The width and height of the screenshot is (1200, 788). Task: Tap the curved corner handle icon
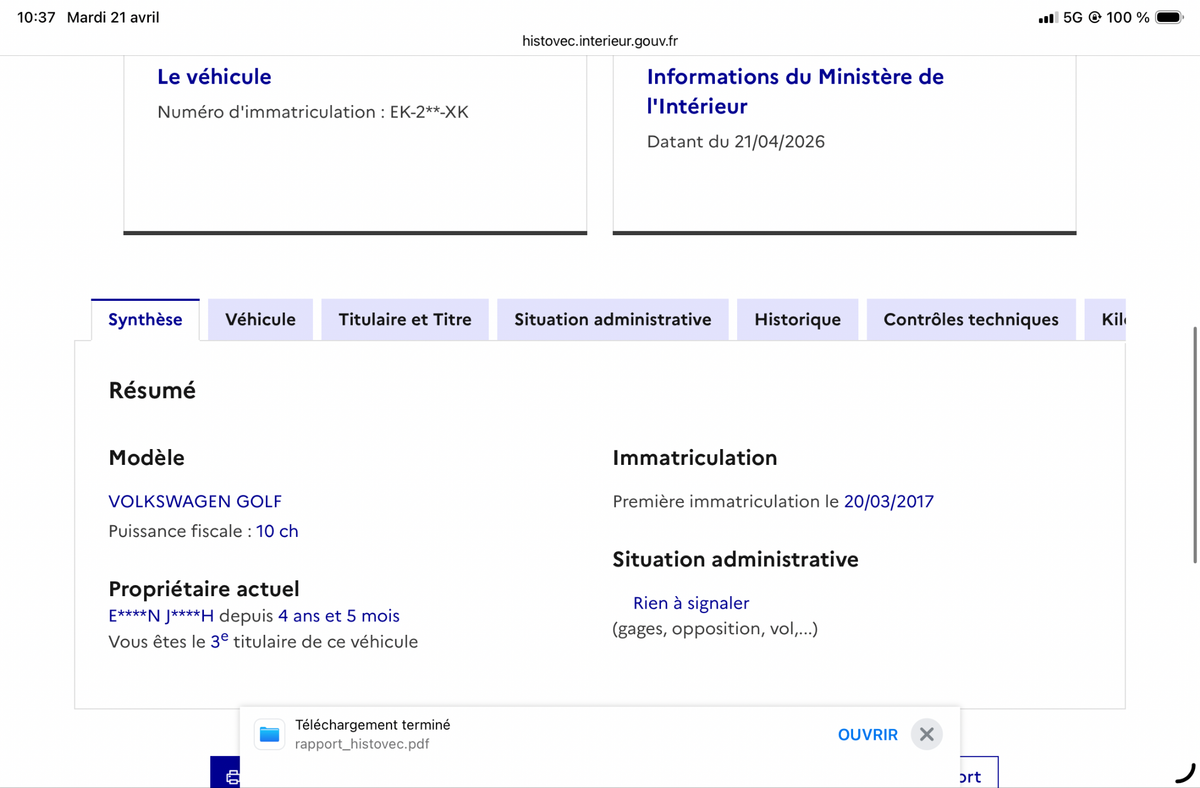pyautogui.click(x=1185, y=772)
